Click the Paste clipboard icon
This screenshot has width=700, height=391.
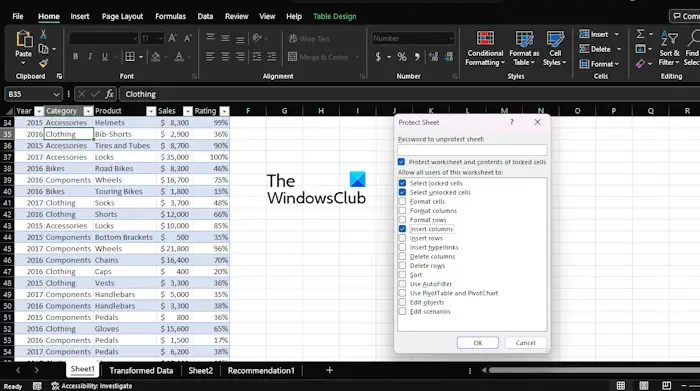click(x=24, y=39)
